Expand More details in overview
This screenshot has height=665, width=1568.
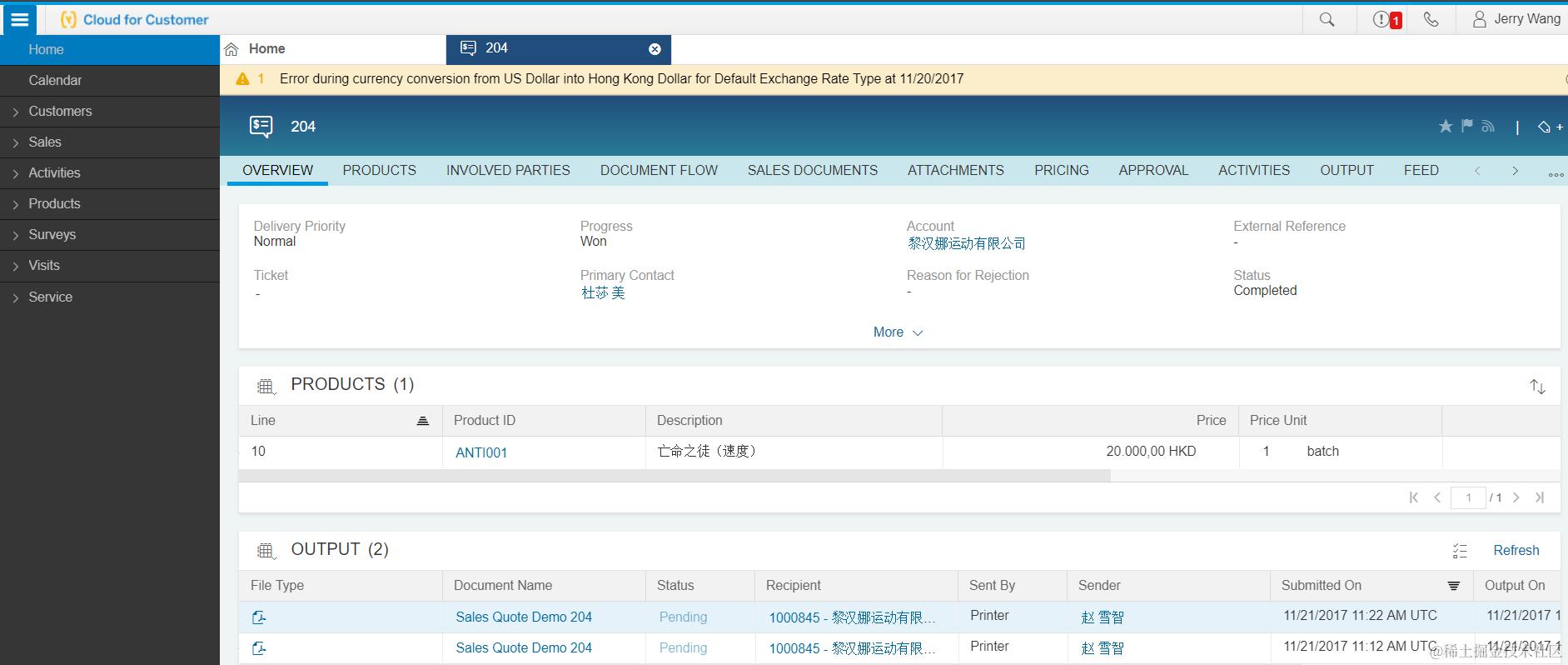click(898, 332)
